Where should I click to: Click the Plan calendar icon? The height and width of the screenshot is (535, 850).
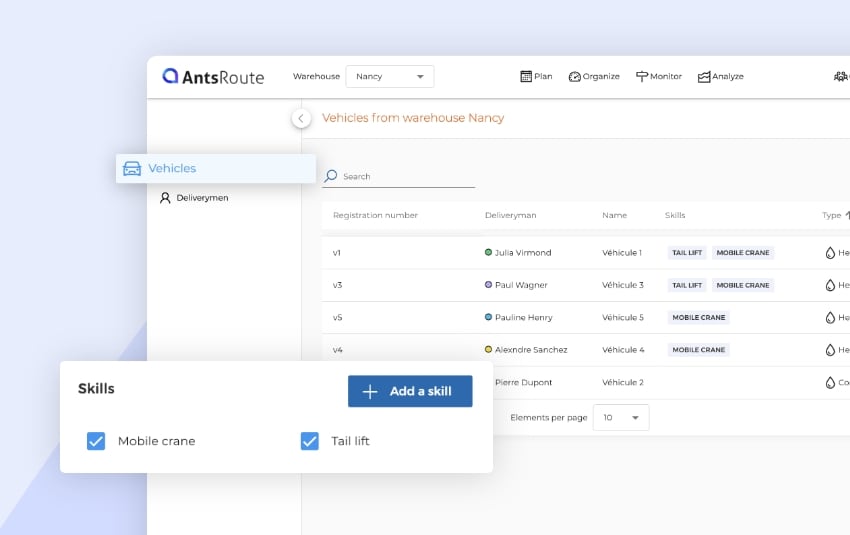[x=526, y=76]
